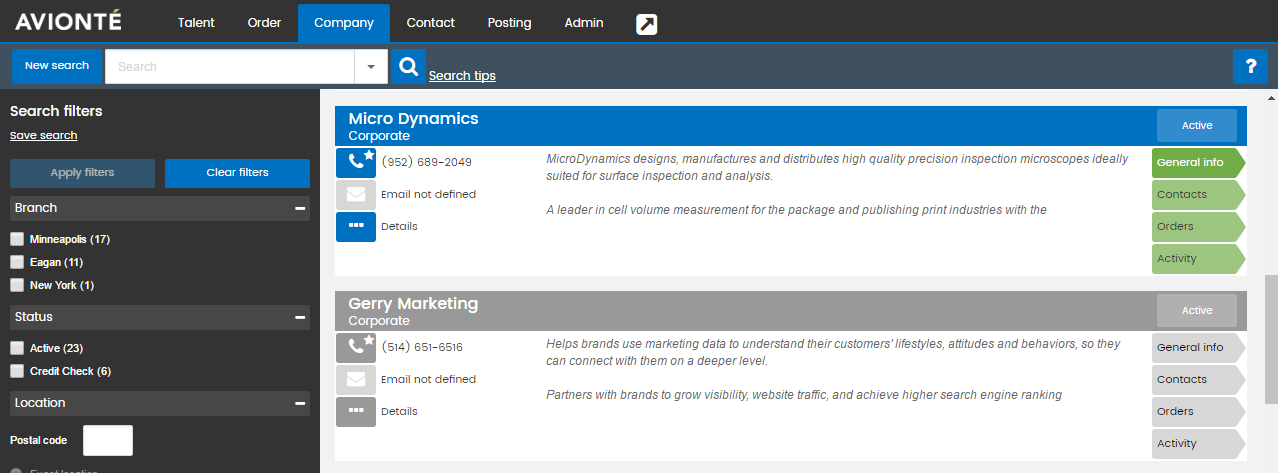Select the Company tab
Screen dimensions: 1278x473
click(344, 22)
